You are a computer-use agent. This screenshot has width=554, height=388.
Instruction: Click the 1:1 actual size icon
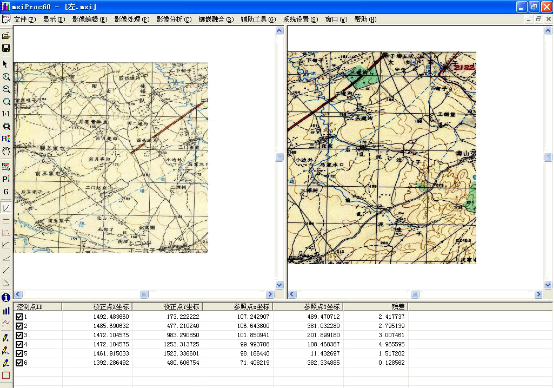click(x=6, y=114)
